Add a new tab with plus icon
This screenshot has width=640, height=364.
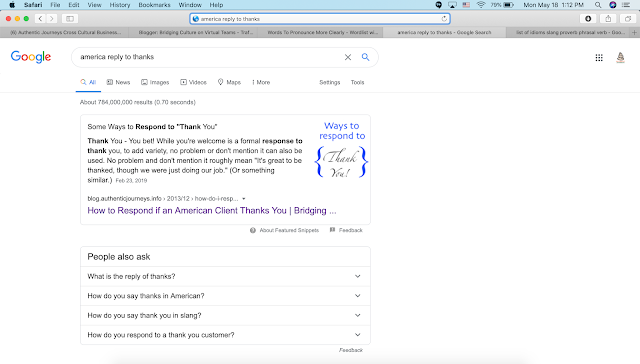pos(634,32)
